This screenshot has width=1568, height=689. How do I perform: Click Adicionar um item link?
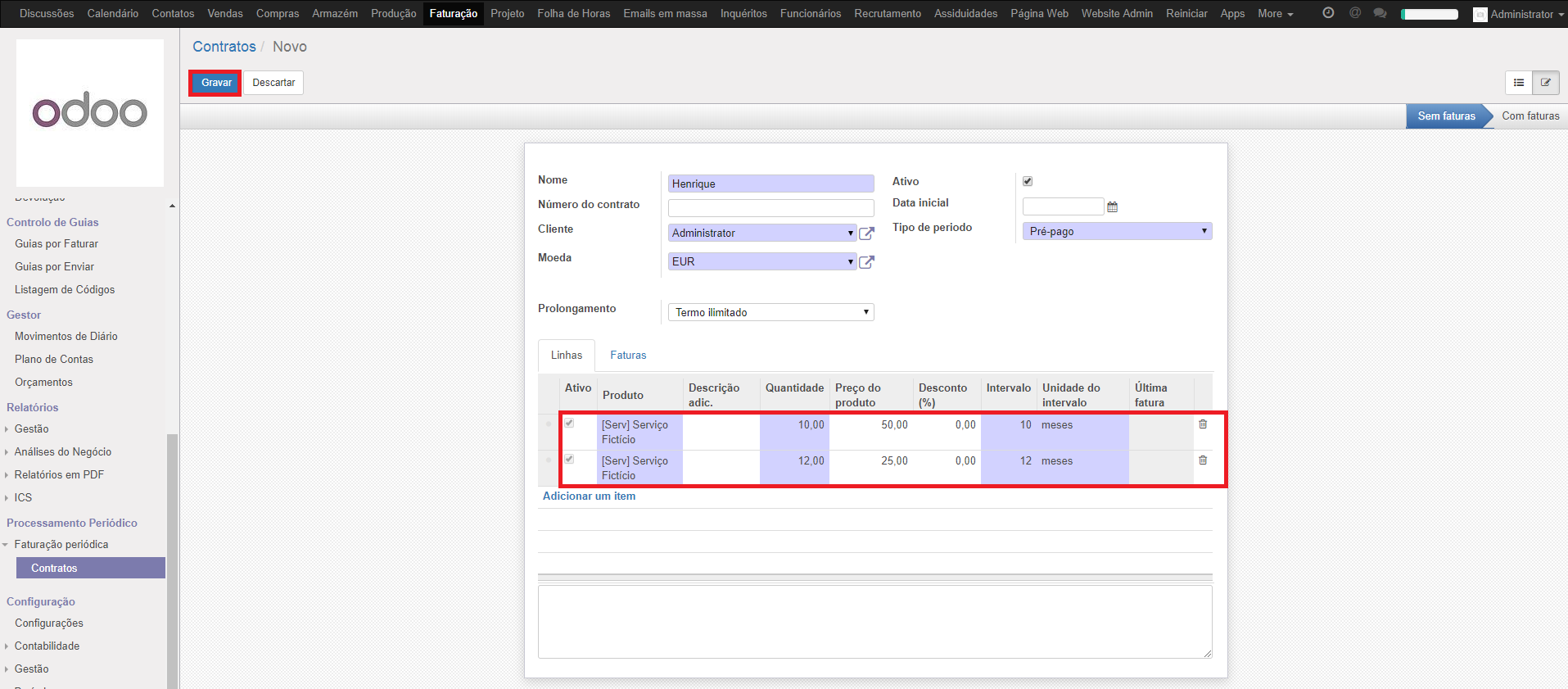[x=589, y=496]
